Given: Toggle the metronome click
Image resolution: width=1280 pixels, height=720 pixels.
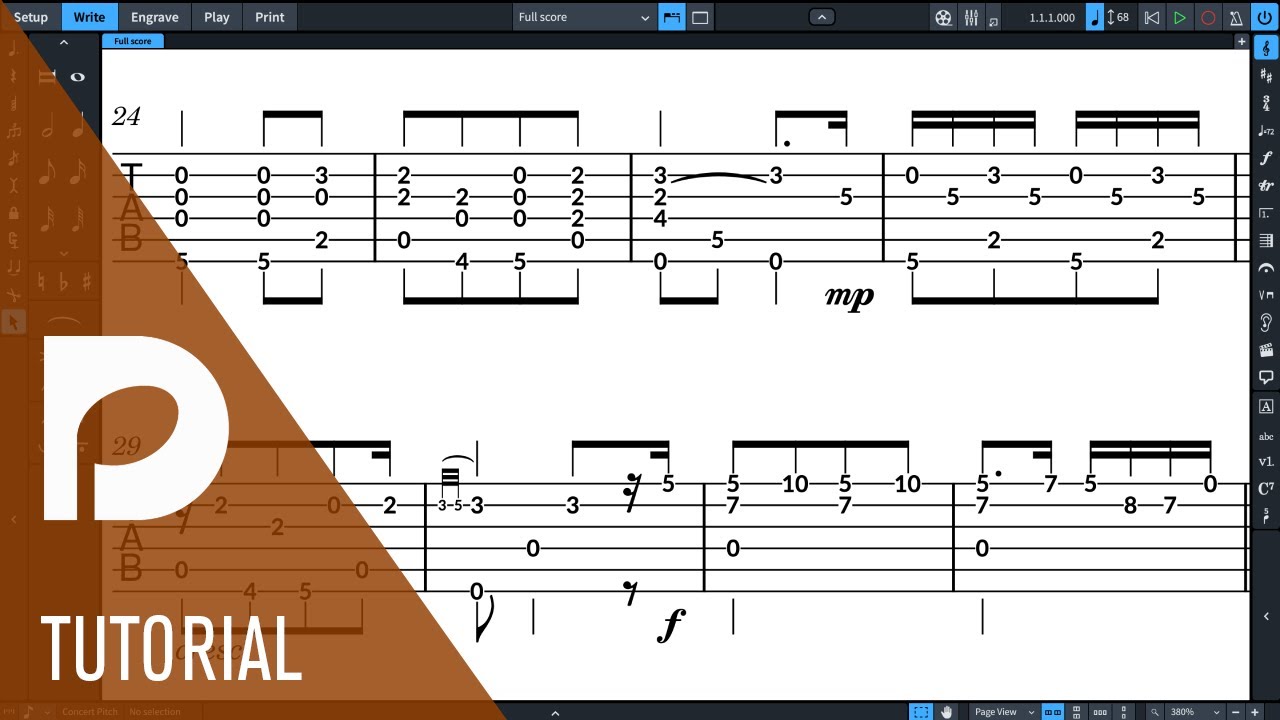Looking at the screenshot, I should point(1236,17).
